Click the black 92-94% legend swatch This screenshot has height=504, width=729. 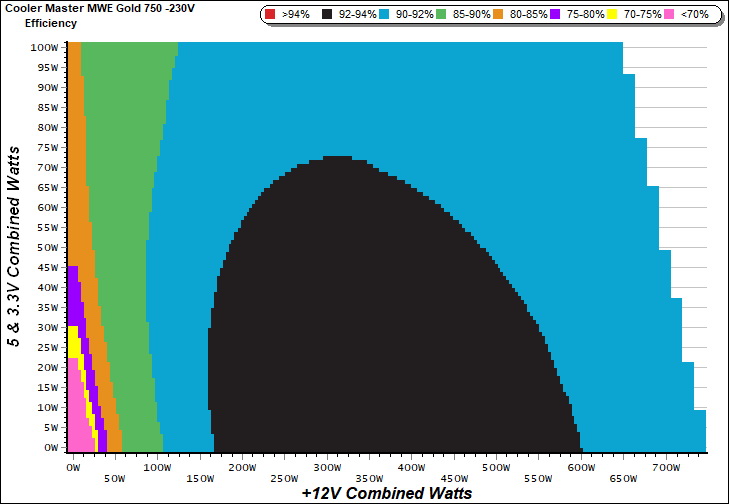(x=325, y=15)
